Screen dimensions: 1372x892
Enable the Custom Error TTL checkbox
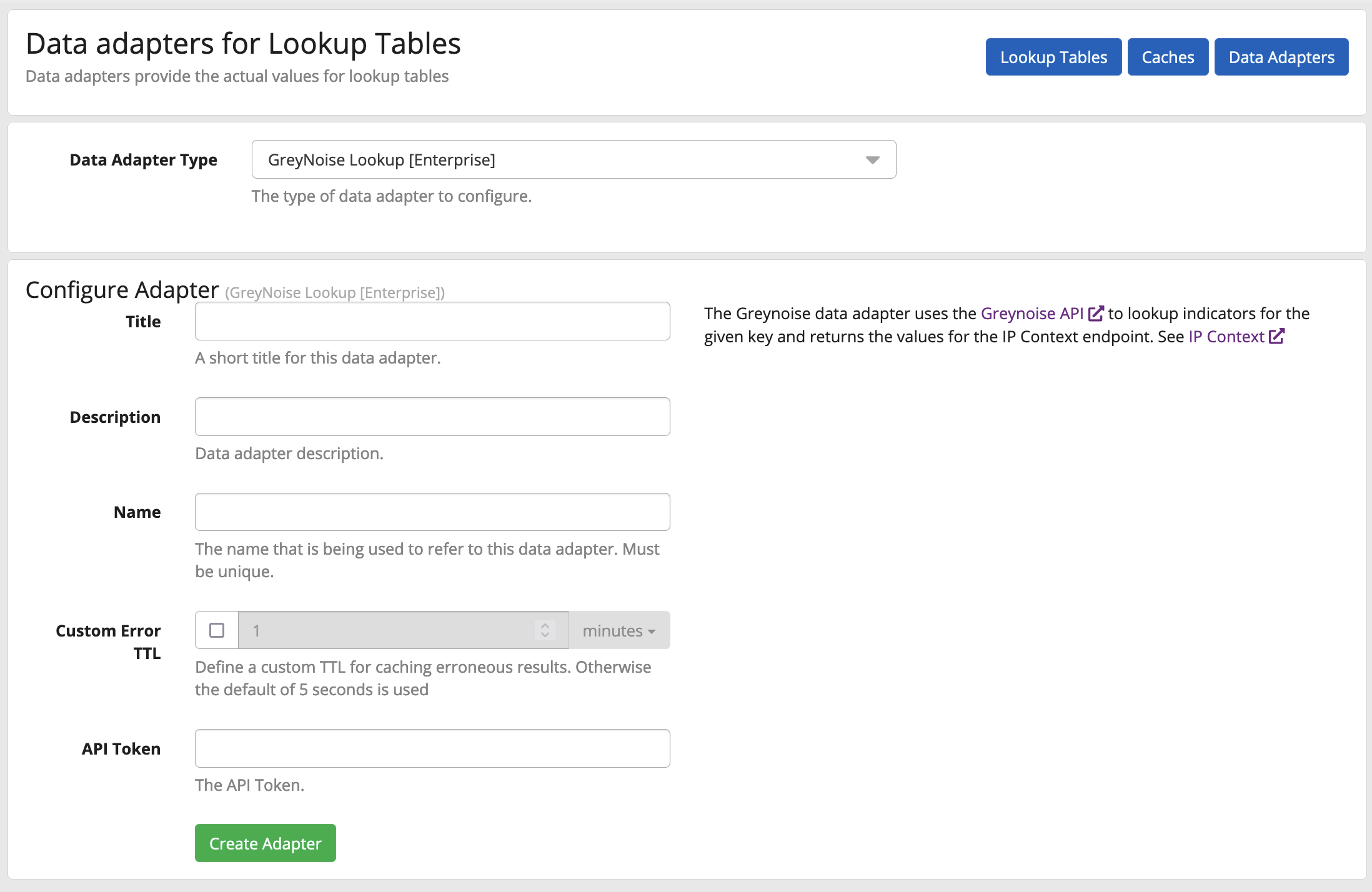[x=217, y=630]
